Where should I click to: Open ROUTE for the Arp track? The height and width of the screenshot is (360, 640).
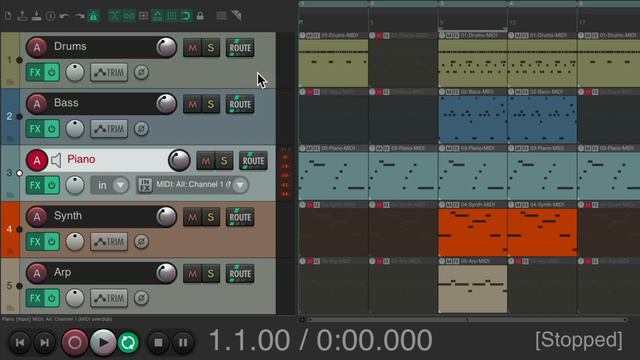tap(240, 273)
